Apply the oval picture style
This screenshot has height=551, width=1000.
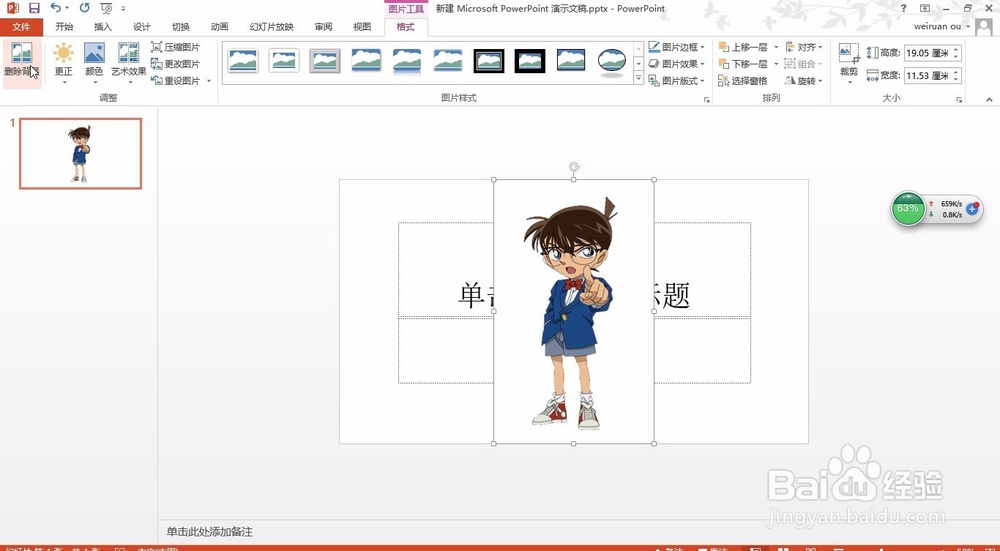click(612, 62)
